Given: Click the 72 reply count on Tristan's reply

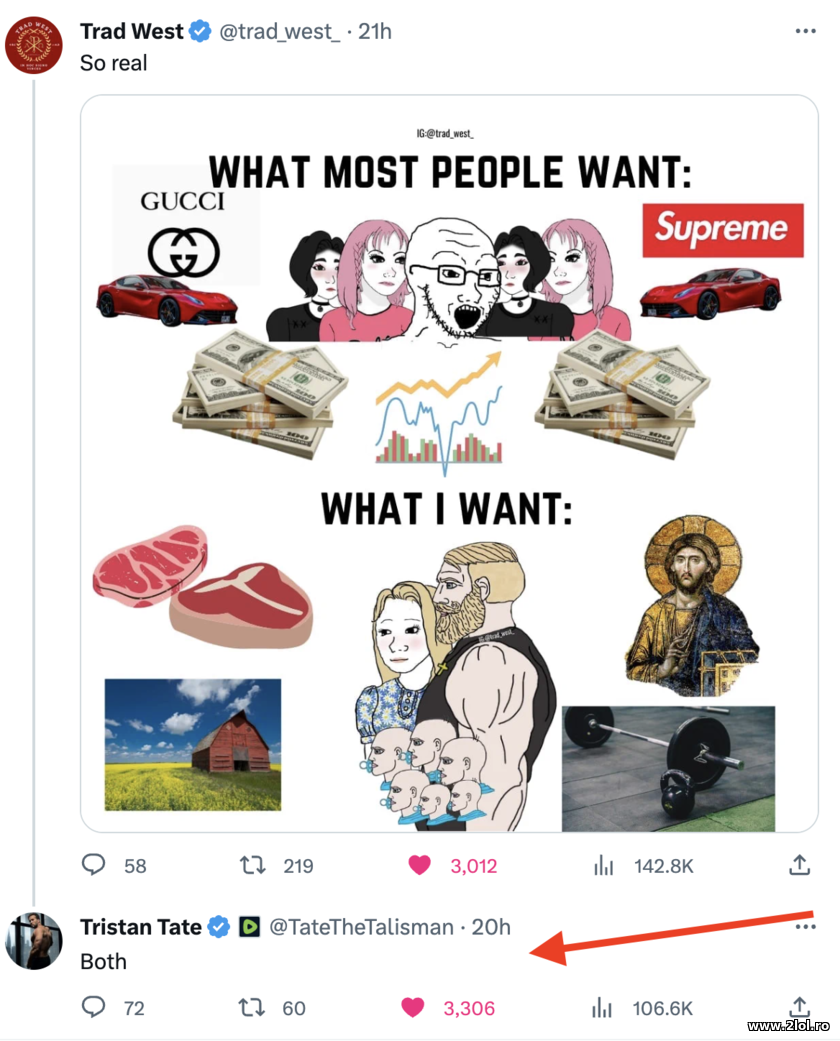Looking at the screenshot, I should tap(135, 1008).
